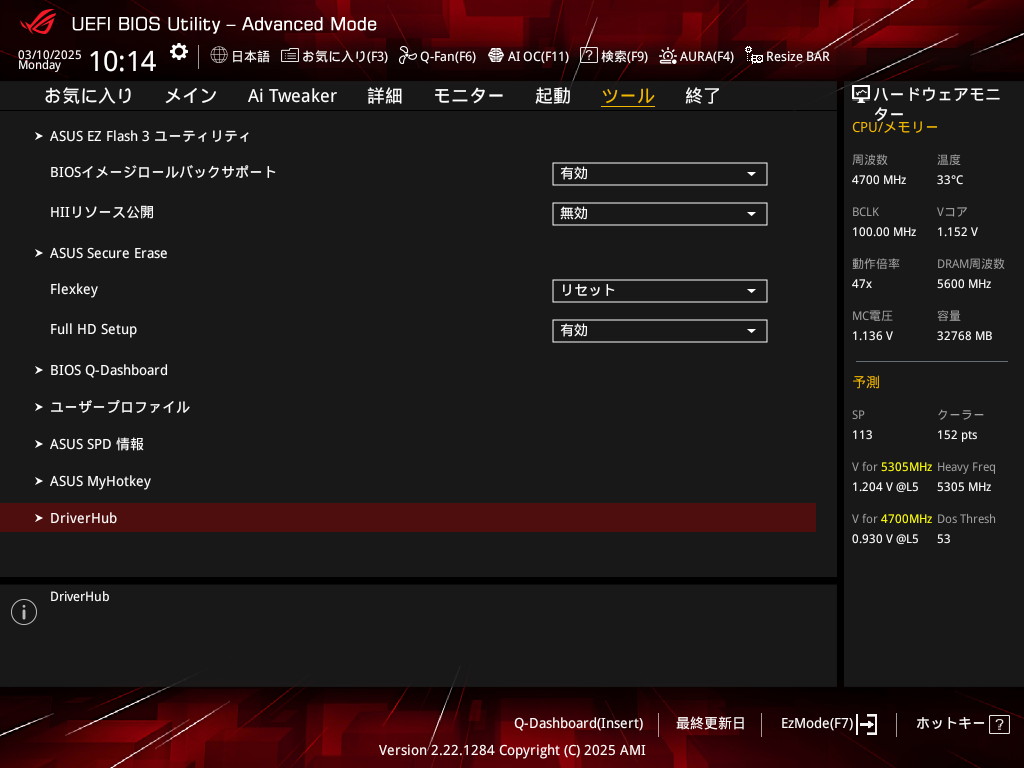Click the 1.136 V MC voltage value
Screen dimensions: 1024x768
click(872, 336)
